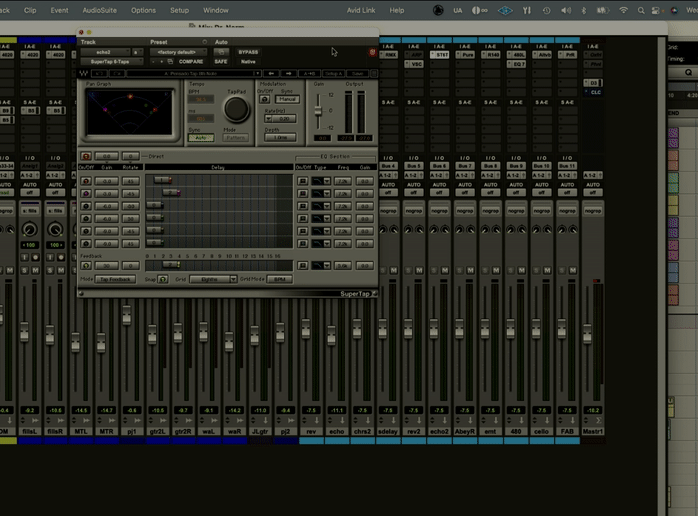Open the Help menu

[397, 10]
